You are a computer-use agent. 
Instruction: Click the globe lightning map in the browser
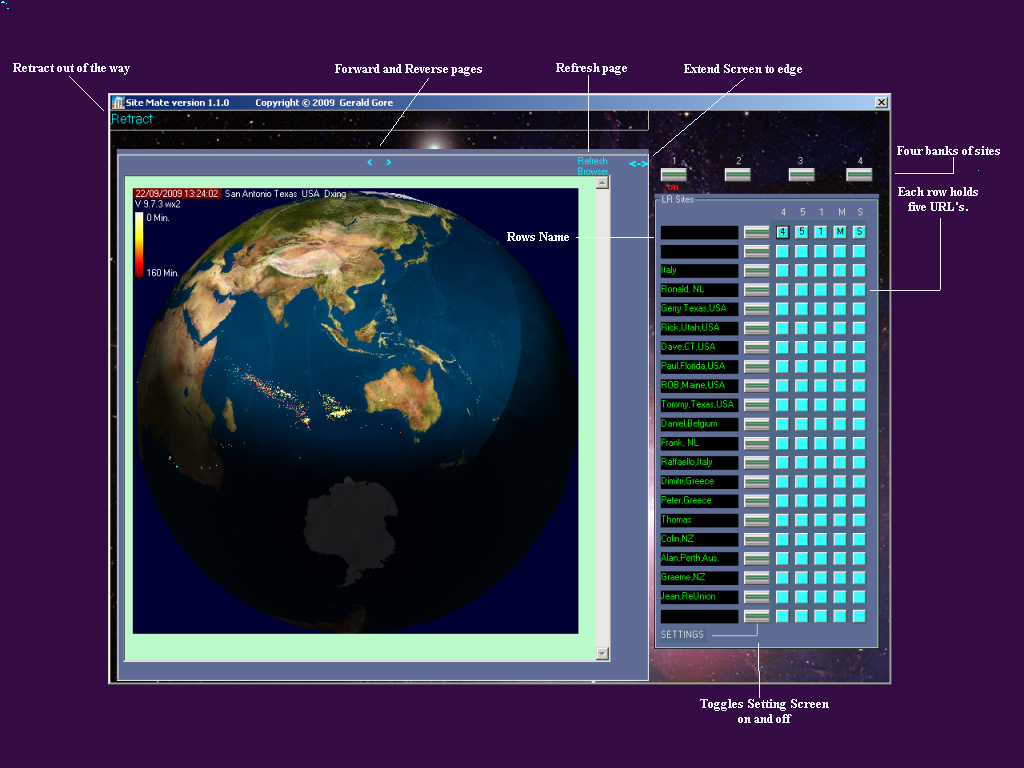(355, 411)
